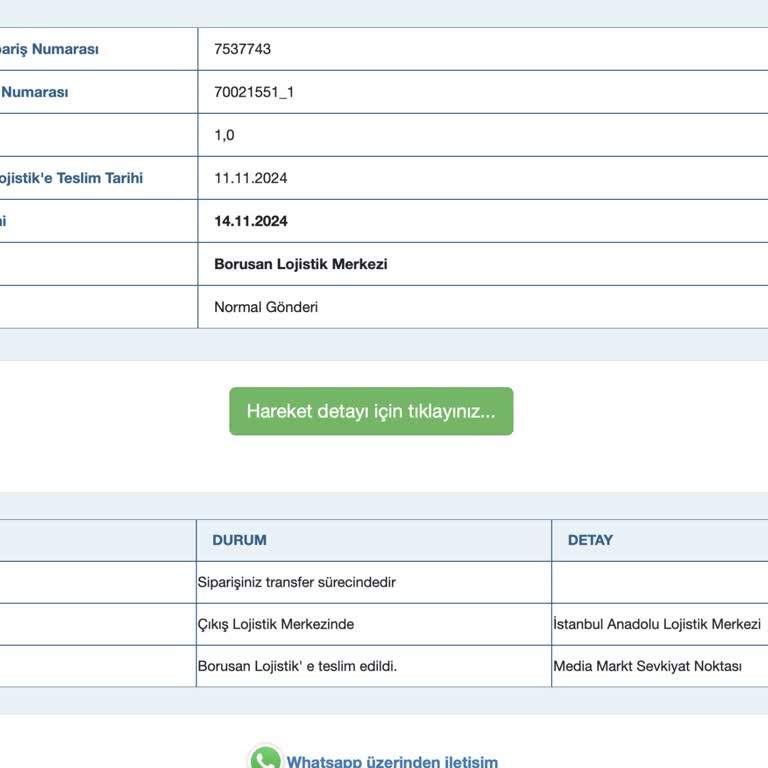The width and height of the screenshot is (768, 768).
Task: Click the green WhatsApp logo icon
Action: coord(265,759)
